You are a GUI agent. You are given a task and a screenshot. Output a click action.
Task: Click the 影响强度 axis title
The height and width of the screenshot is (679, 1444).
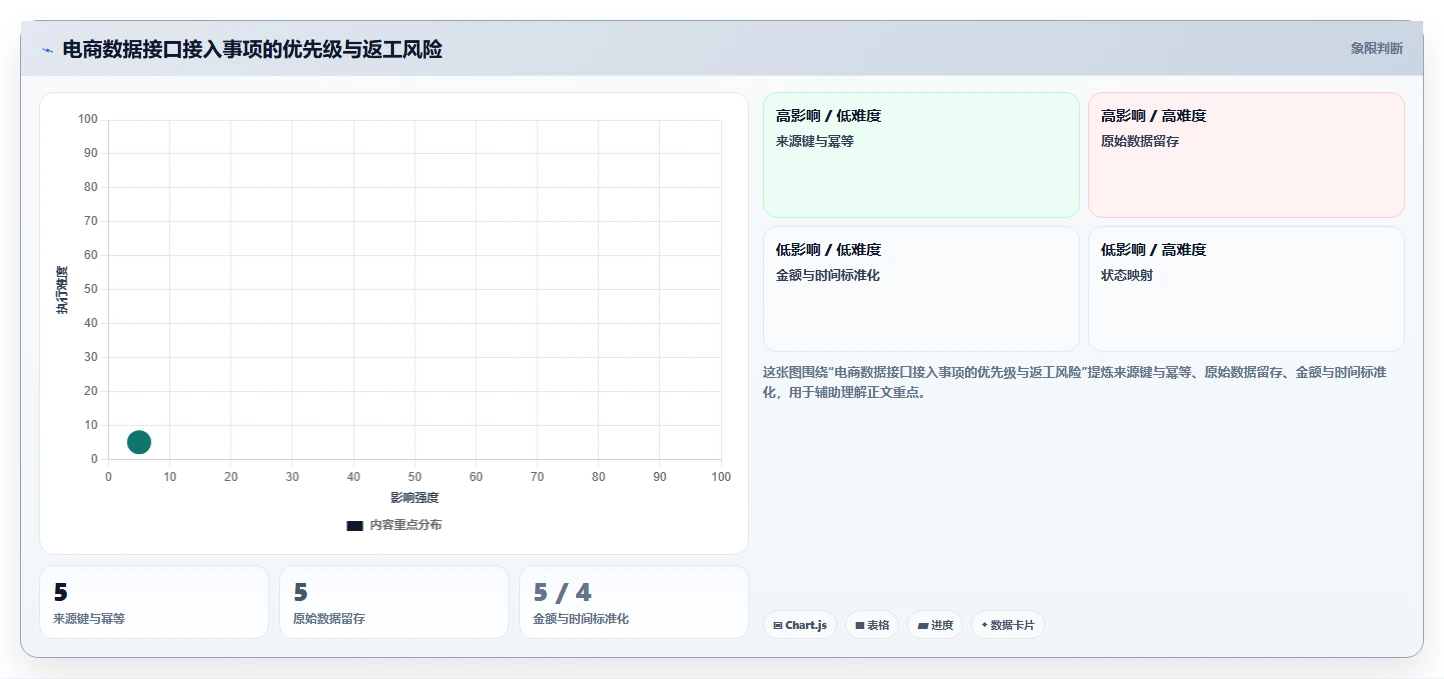(x=415, y=497)
